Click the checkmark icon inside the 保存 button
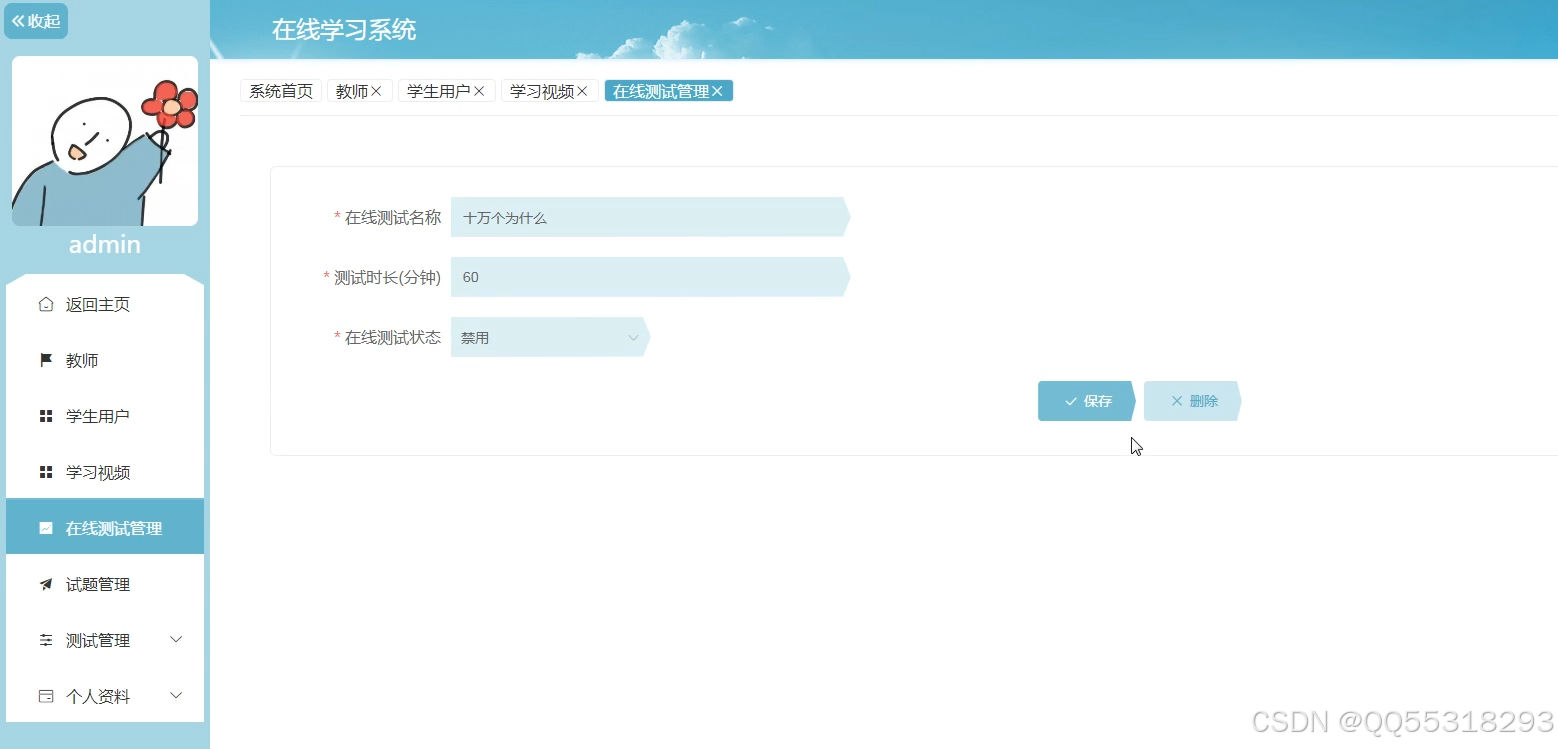 pyautogui.click(x=1070, y=400)
